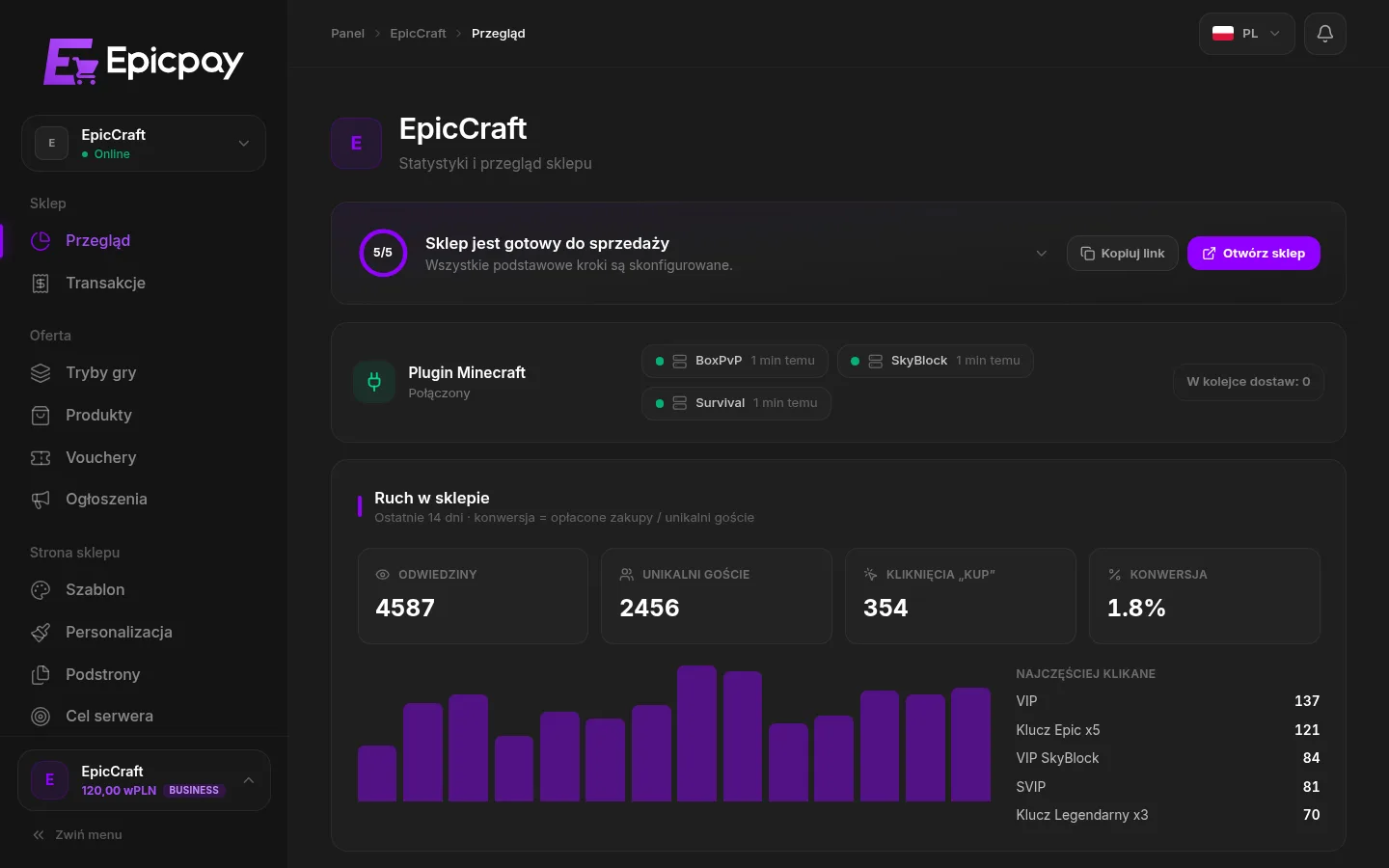Click the EpicCraft breadcrumb link

418,34
